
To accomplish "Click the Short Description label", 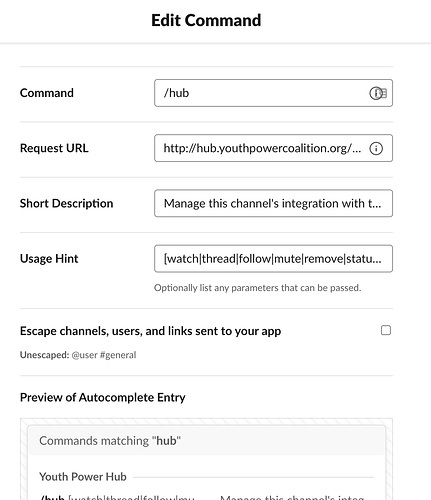I will [x=66, y=203].
